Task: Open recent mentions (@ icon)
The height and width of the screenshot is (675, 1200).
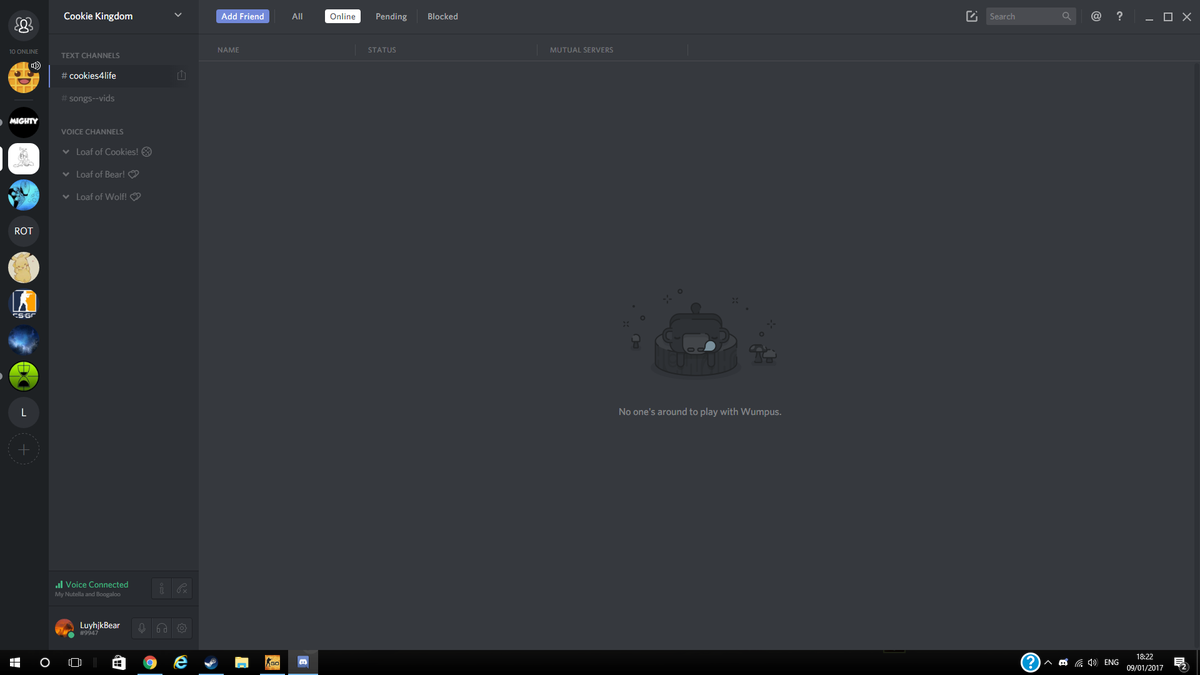Action: coord(1096,16)
